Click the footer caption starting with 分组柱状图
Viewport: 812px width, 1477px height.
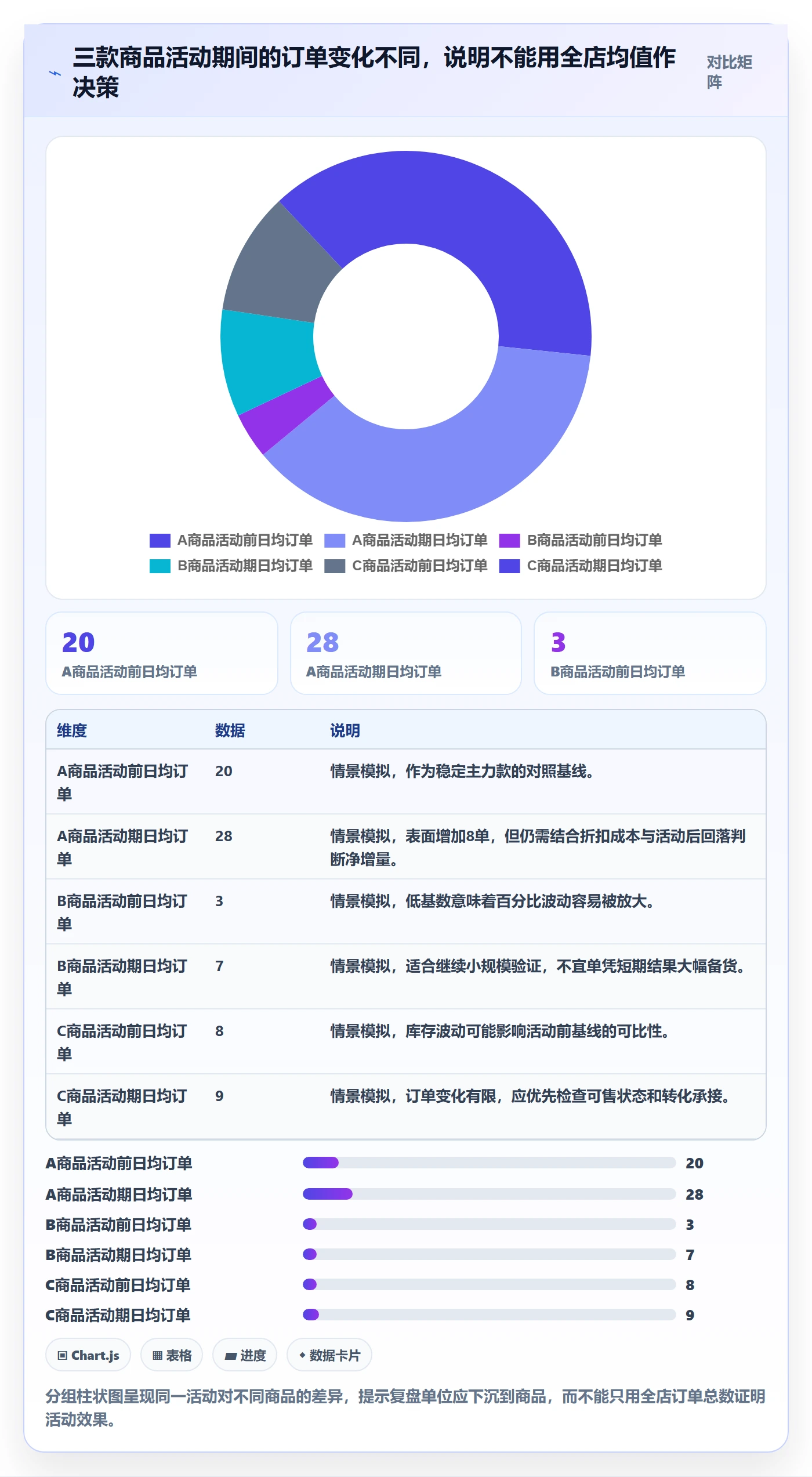pyautogui.click(x=405, y=1408)
